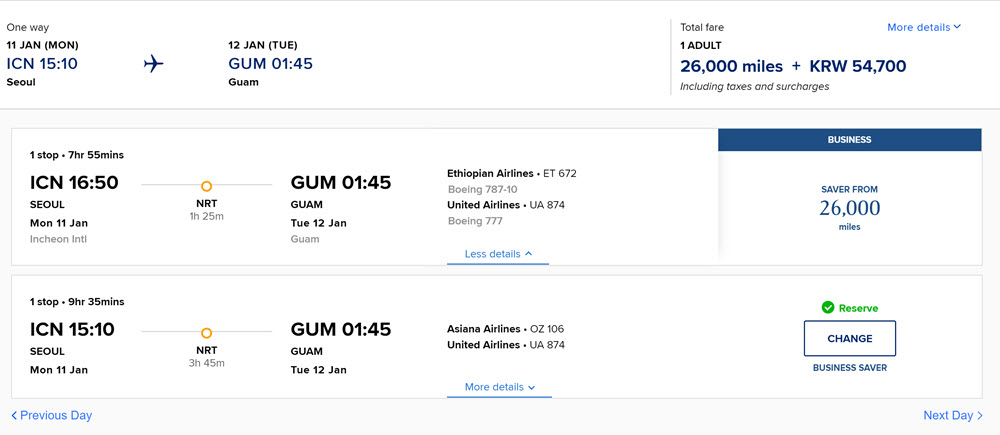This screenshot has height=435, width=1000.
Task: Choose the Saver from 26,000 miles fare
Action: pyautogui.click(x=849, y=208)
